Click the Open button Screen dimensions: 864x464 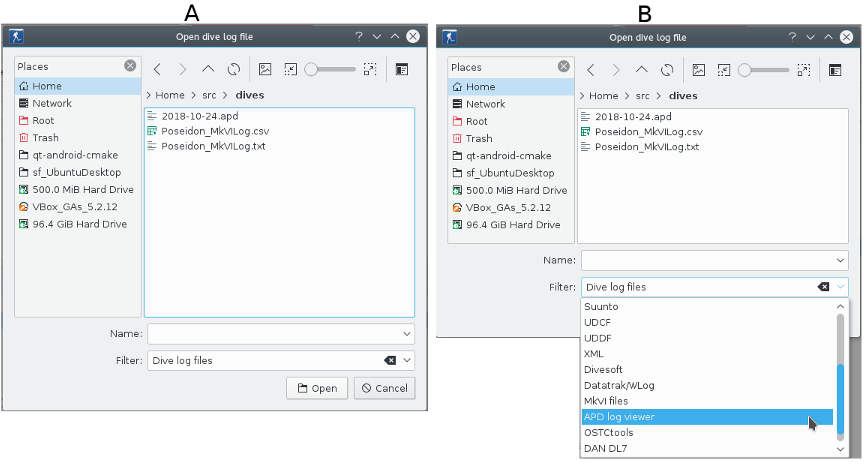(316, 388)
